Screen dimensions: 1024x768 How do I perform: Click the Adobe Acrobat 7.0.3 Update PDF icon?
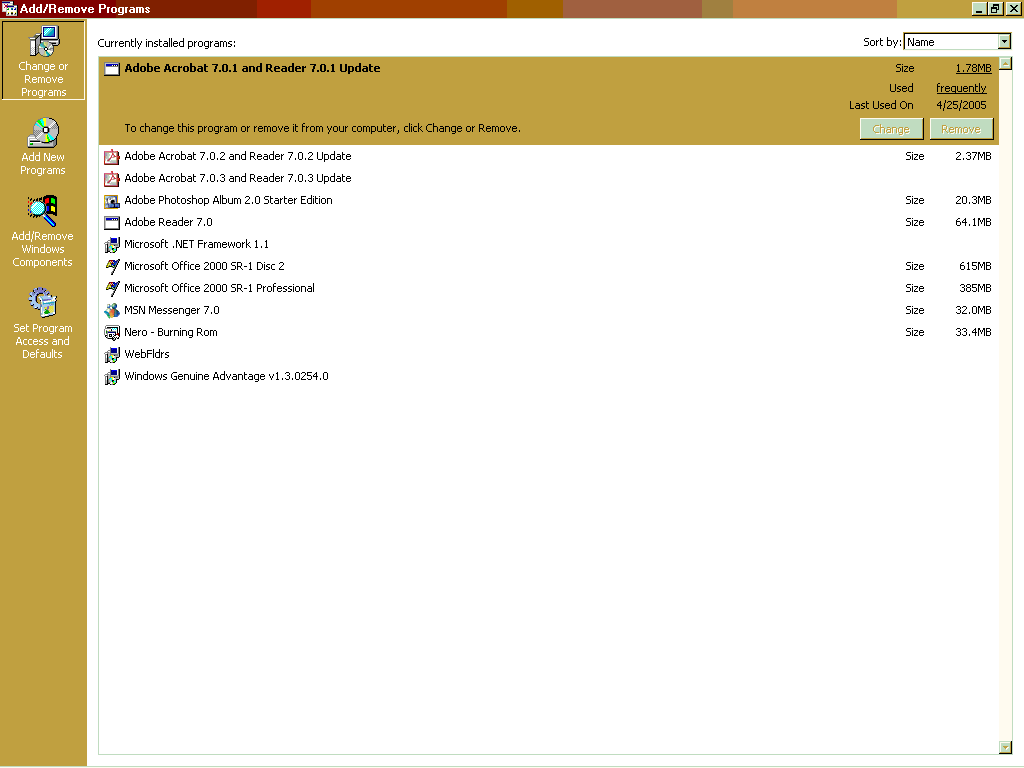pyautogui.click(x=112, y=178)
